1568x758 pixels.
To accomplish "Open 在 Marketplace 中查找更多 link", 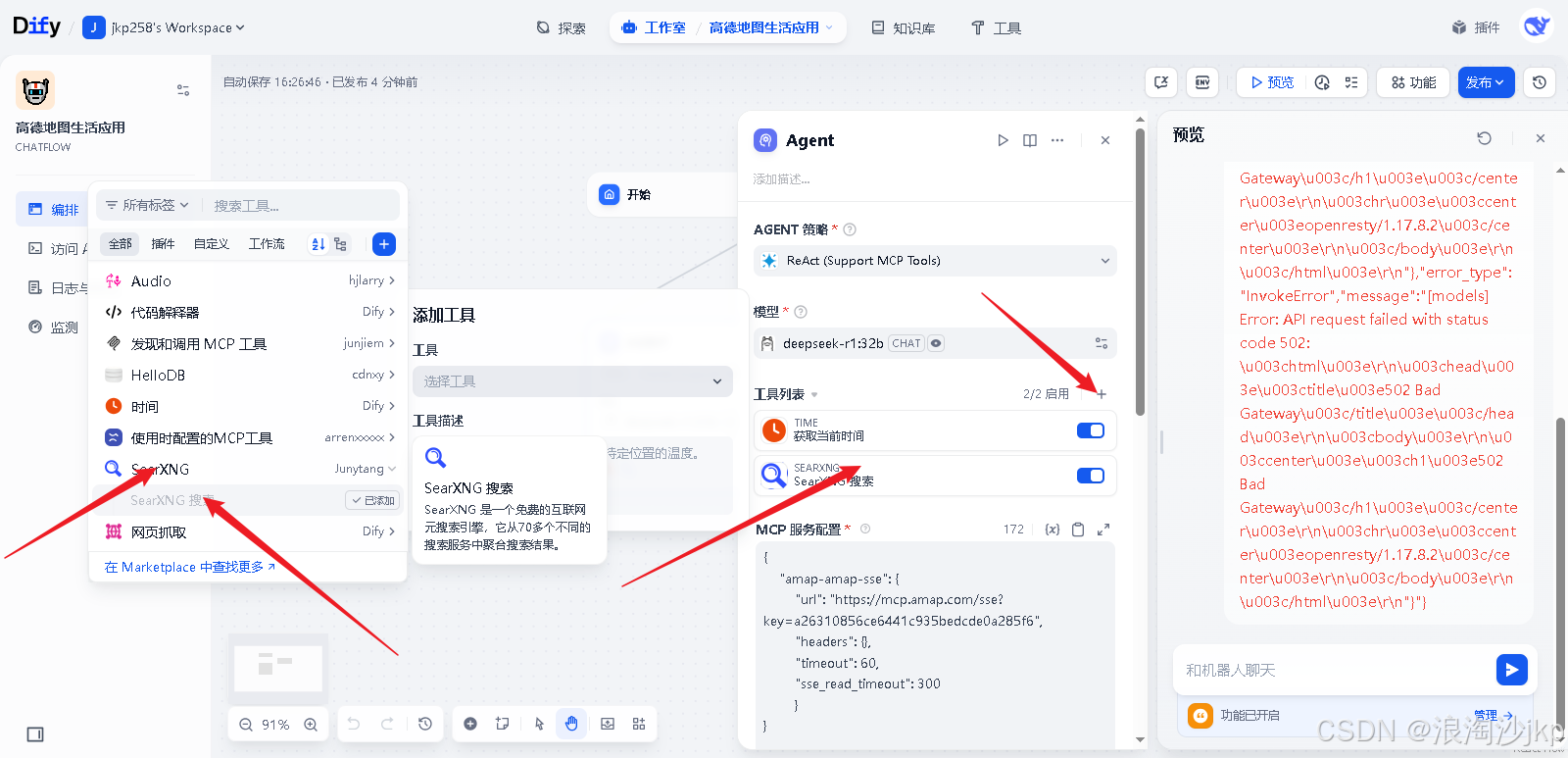I will click(190, 567).
